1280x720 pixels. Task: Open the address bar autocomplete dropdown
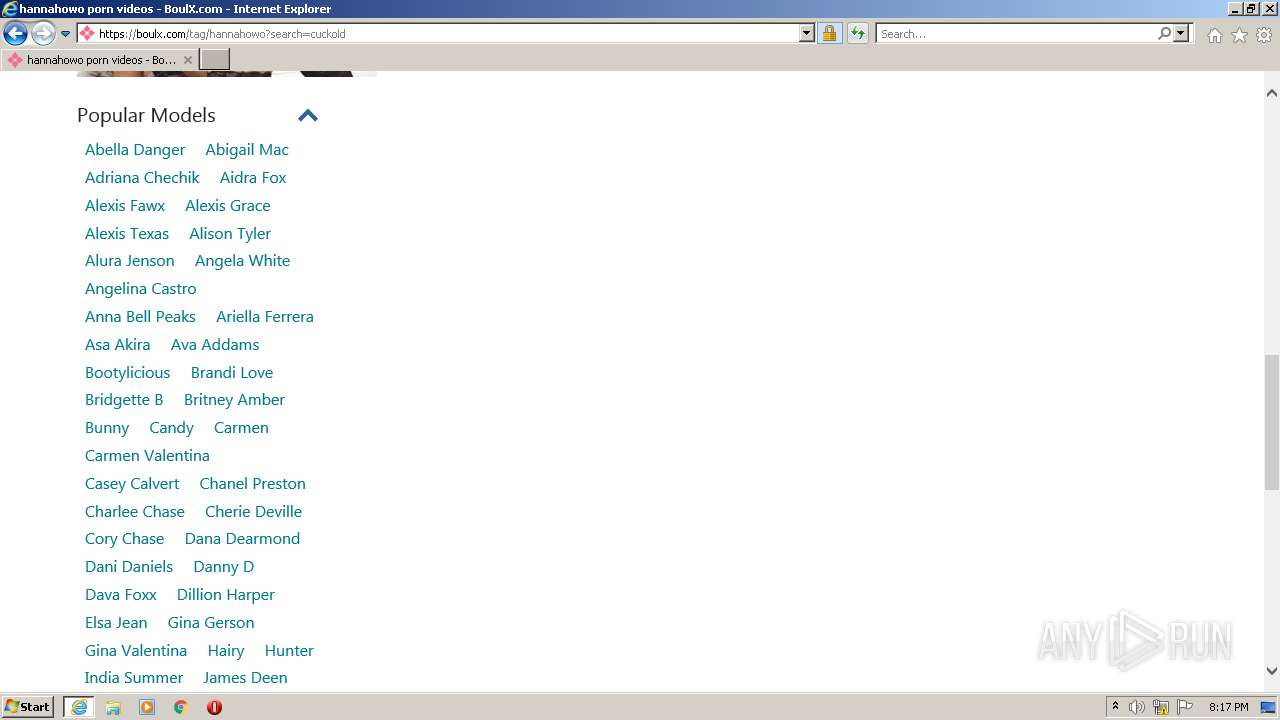[x=807, y=33]
